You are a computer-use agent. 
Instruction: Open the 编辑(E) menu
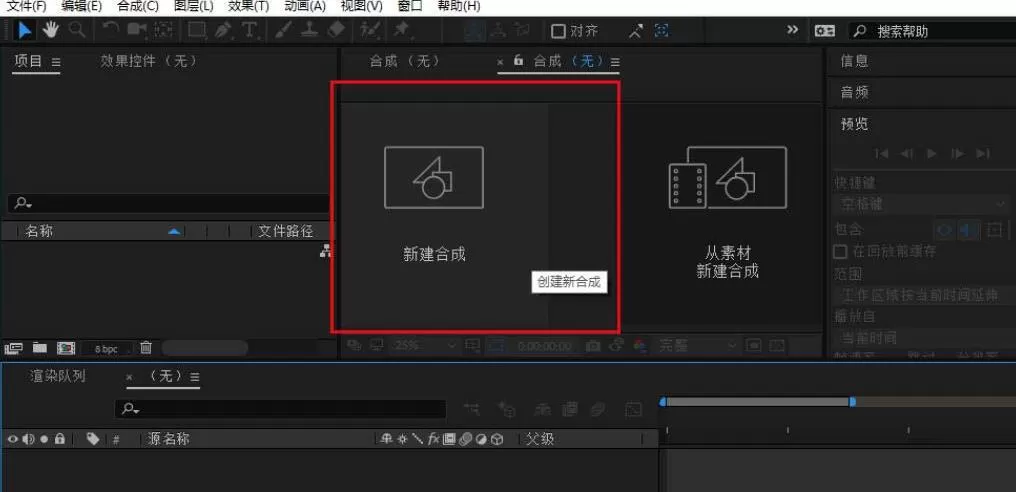click(82, 6)
